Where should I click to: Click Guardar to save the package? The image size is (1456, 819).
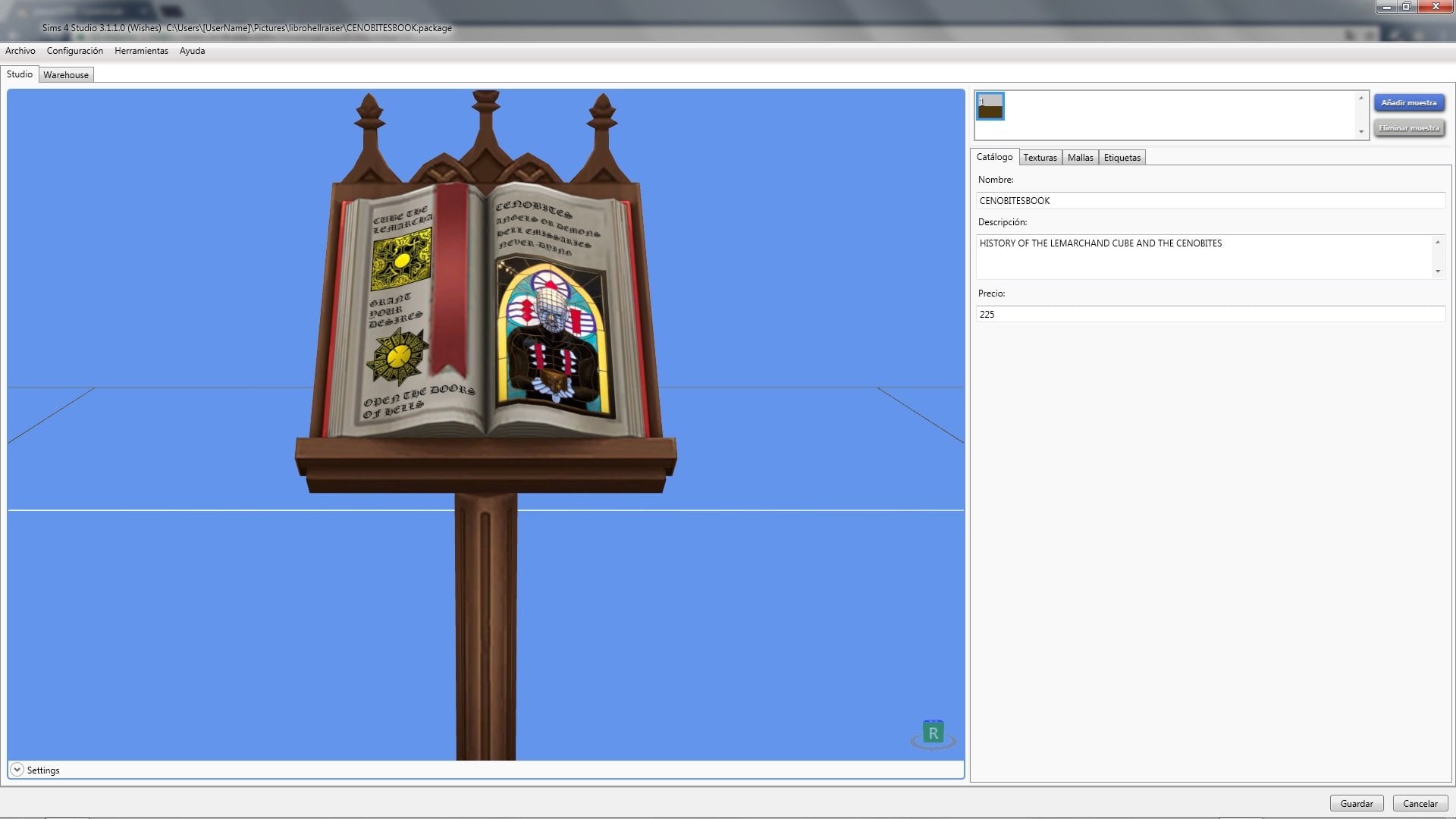[x=1357, y=803]
